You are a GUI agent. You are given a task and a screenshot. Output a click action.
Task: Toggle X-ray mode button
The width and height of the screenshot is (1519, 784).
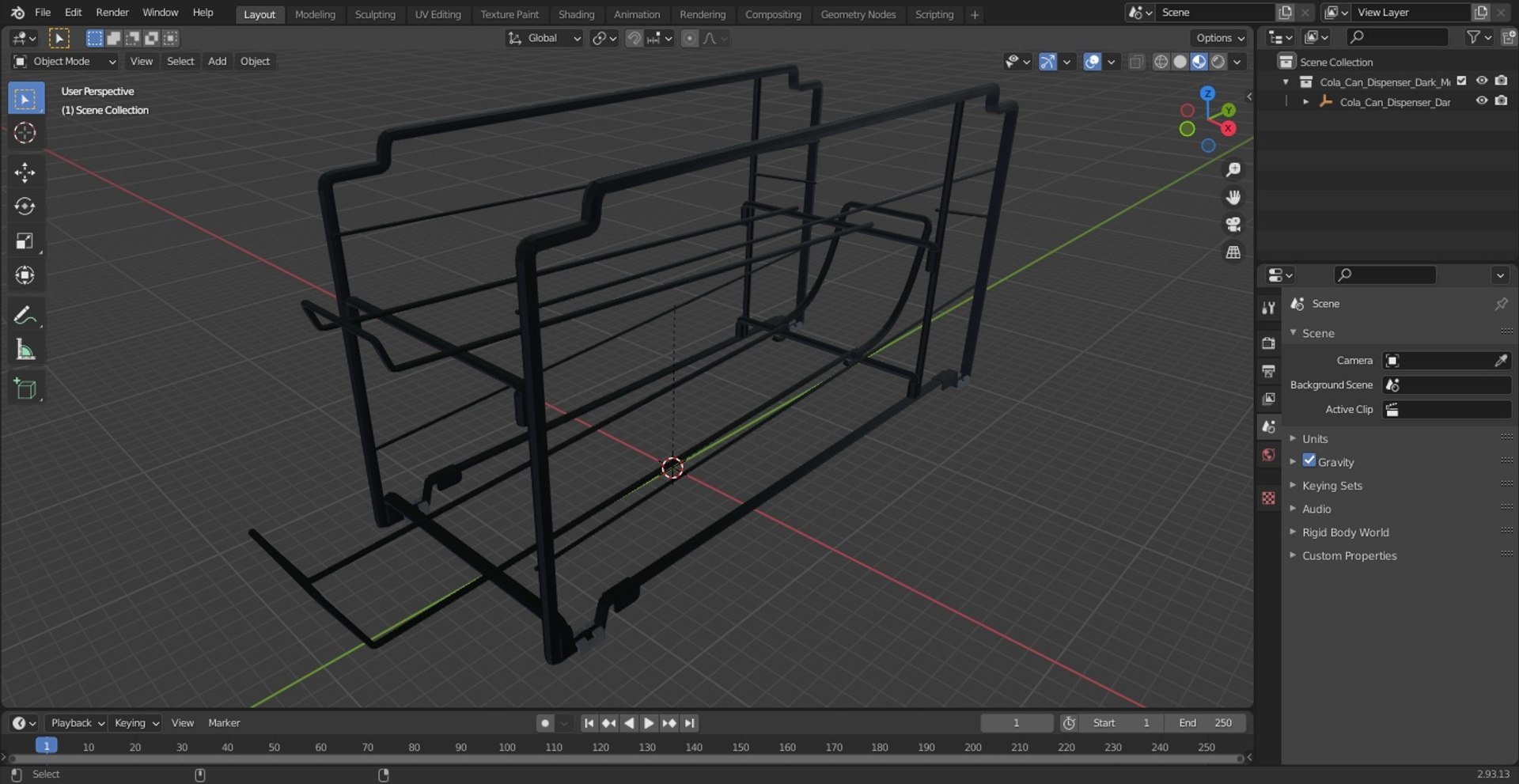point(1136,62)
